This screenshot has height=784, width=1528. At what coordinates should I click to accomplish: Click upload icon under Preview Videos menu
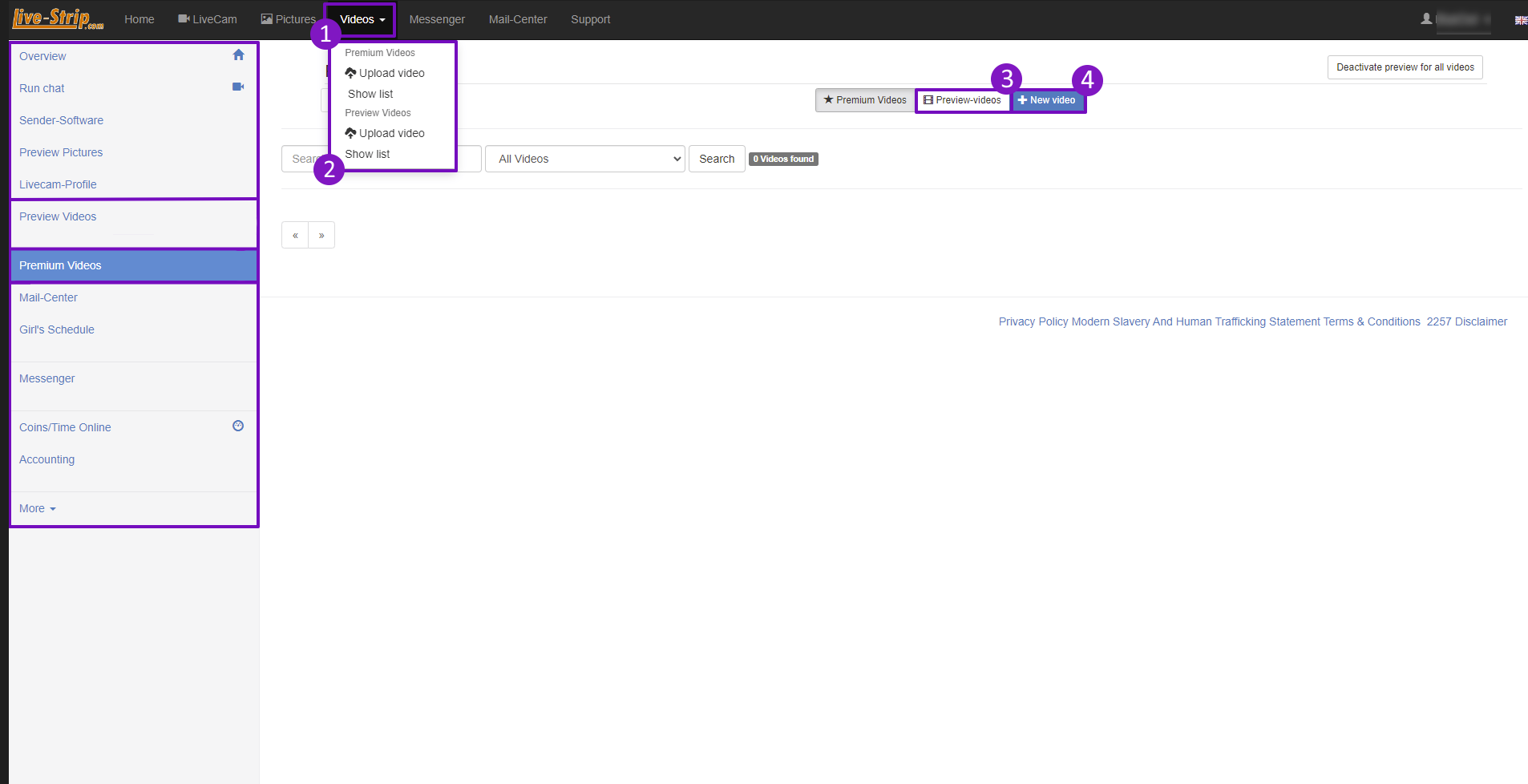click(x=350, y=133)
